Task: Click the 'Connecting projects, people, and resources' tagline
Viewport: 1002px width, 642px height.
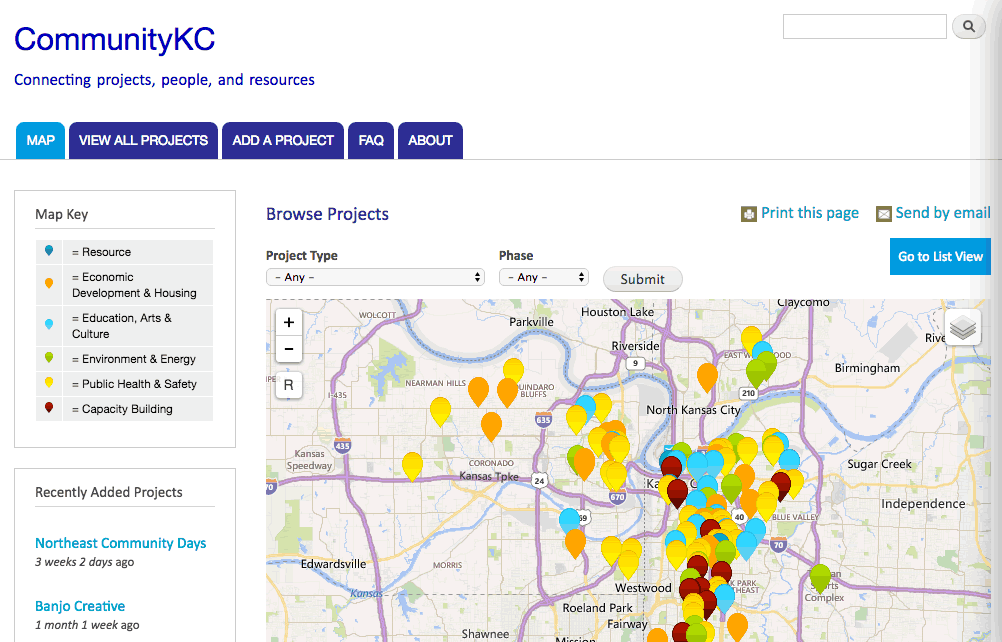Action: pos(164,80)
